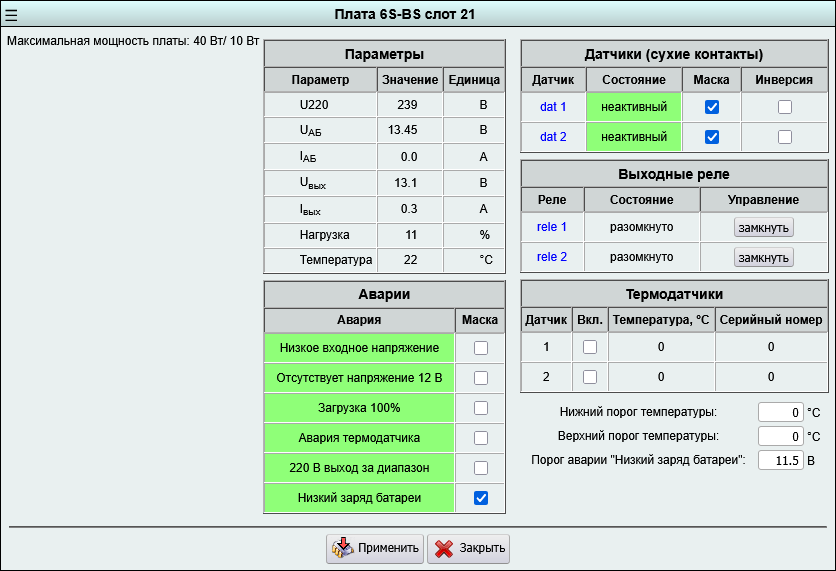Check mask for Загрузка 100% alarm

point(481,408)
